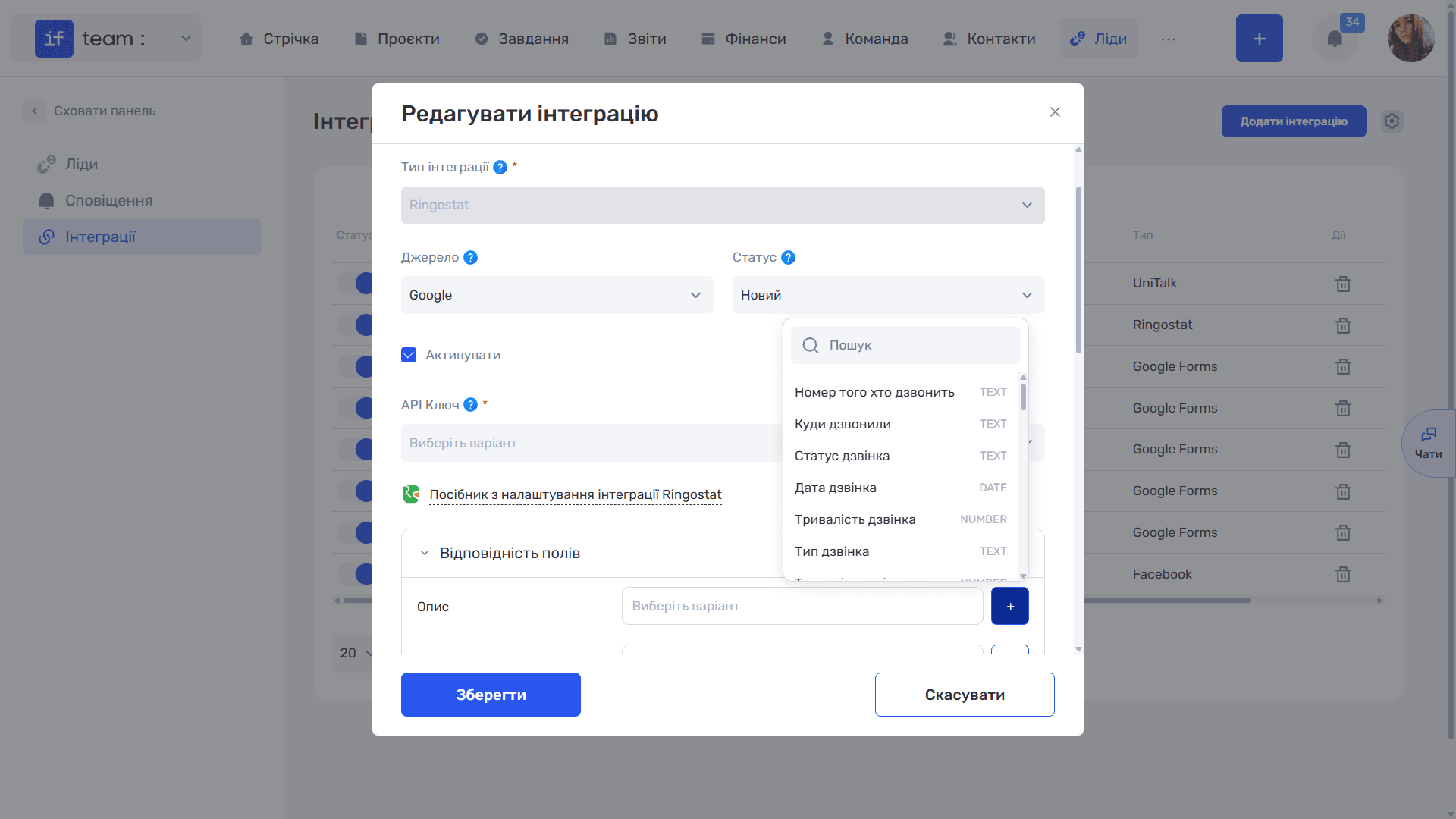Click the blue plus create button

[1259, 39]
